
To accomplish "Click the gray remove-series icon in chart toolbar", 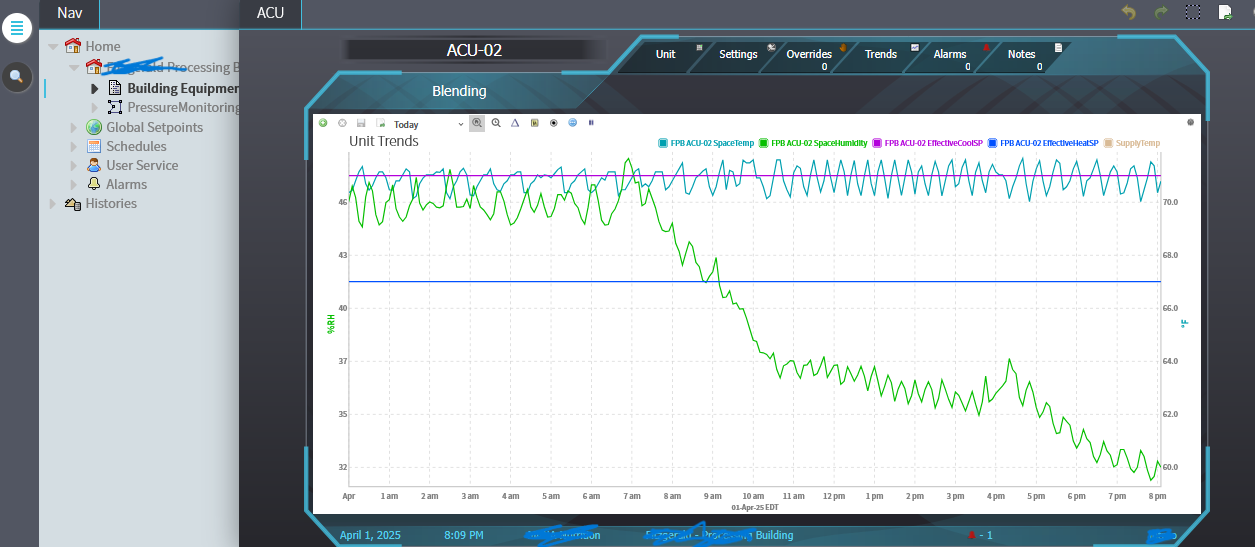I will (342, 123).
